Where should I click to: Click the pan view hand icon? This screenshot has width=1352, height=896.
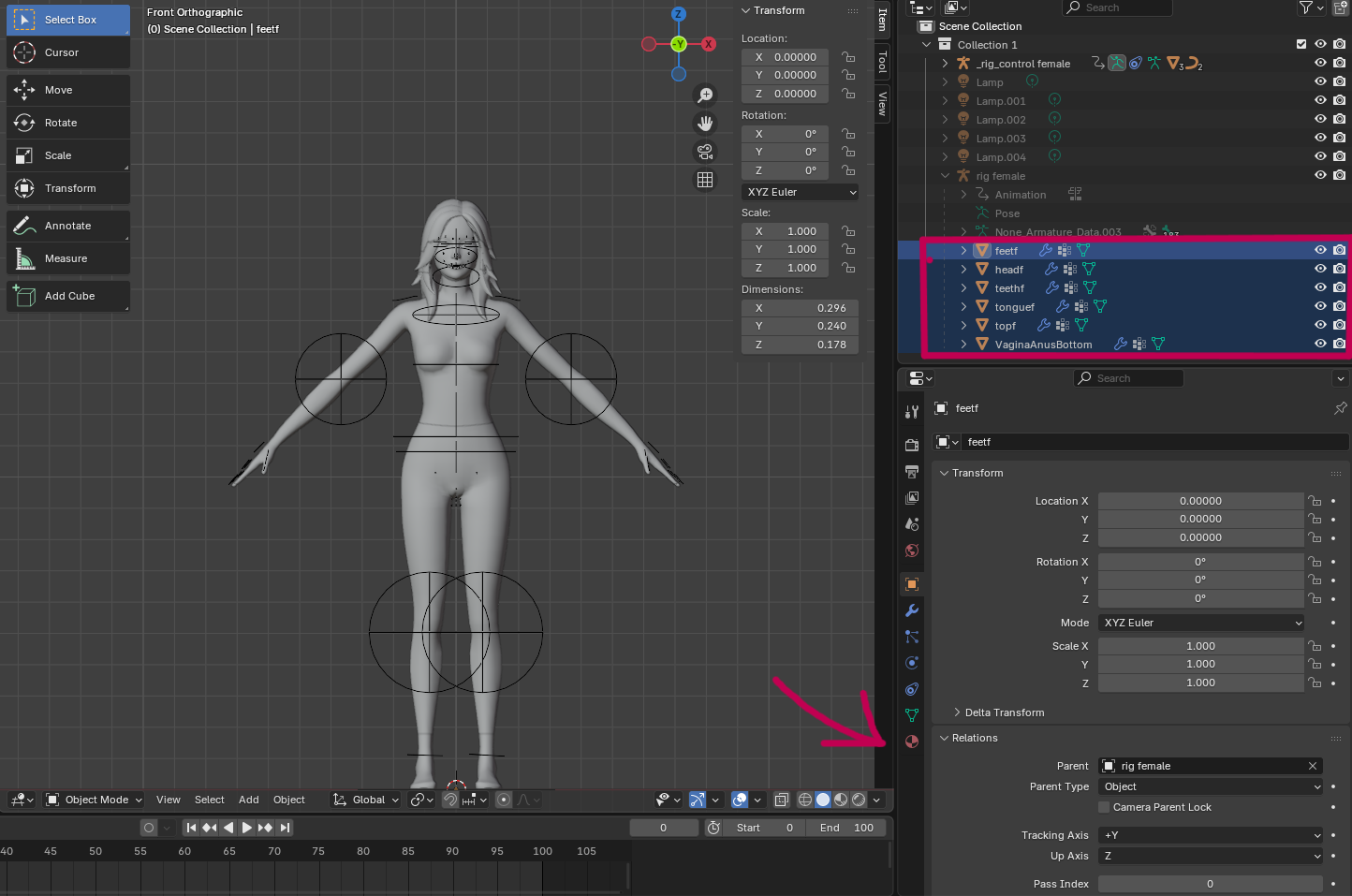pos(705,124)
